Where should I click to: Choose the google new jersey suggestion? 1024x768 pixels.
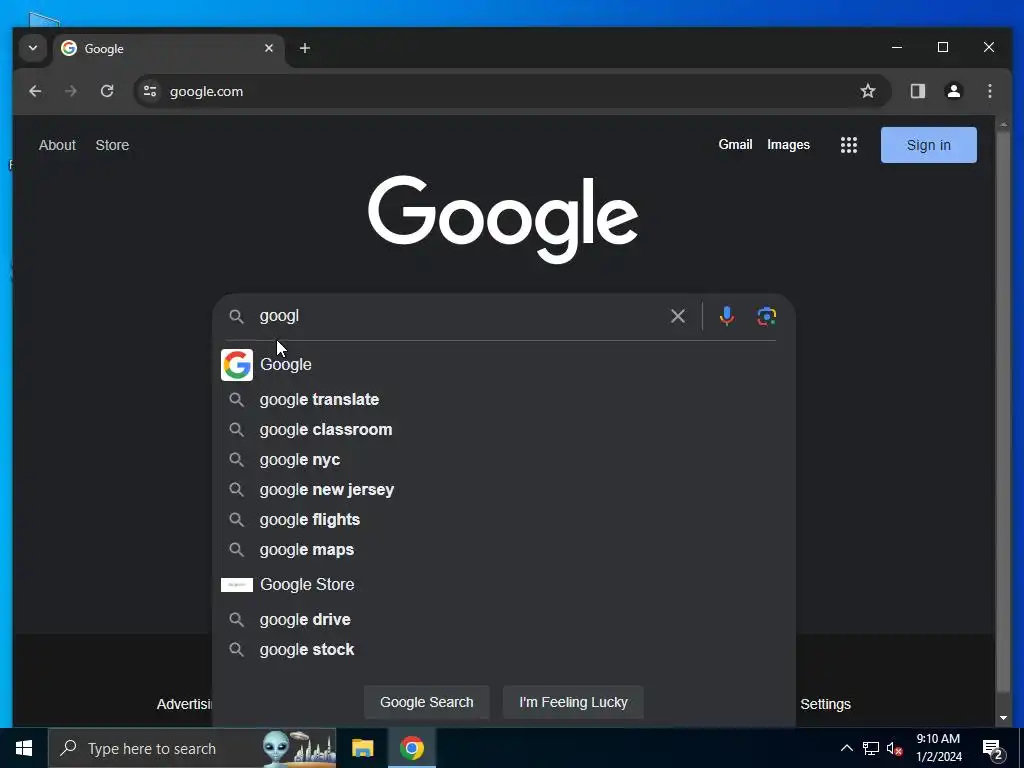coord(504,490)
